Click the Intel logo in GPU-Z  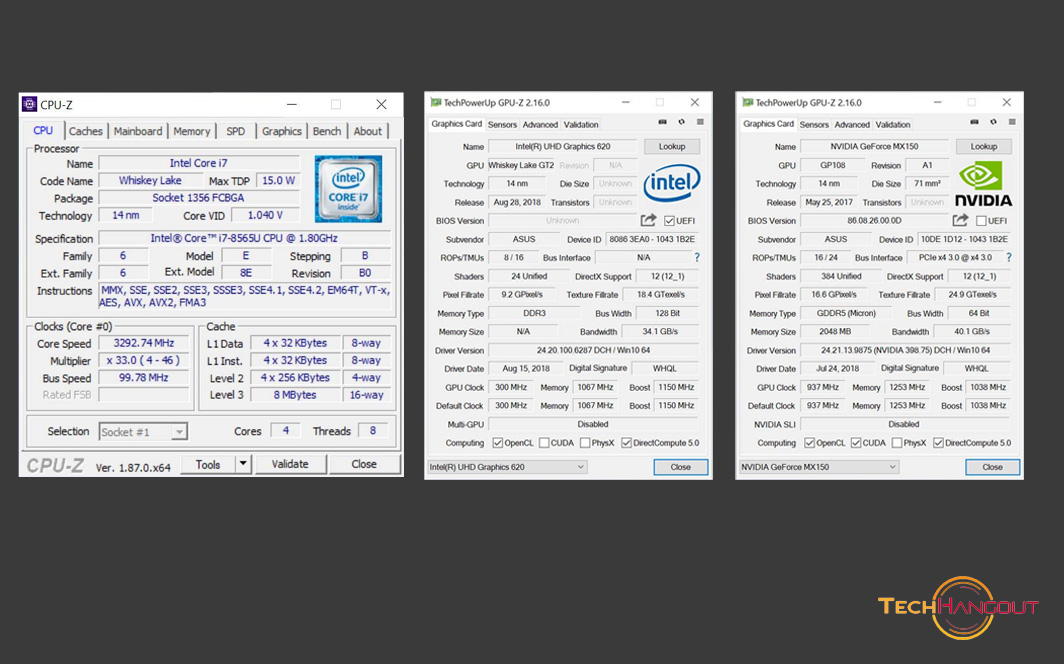coord(671,182)
